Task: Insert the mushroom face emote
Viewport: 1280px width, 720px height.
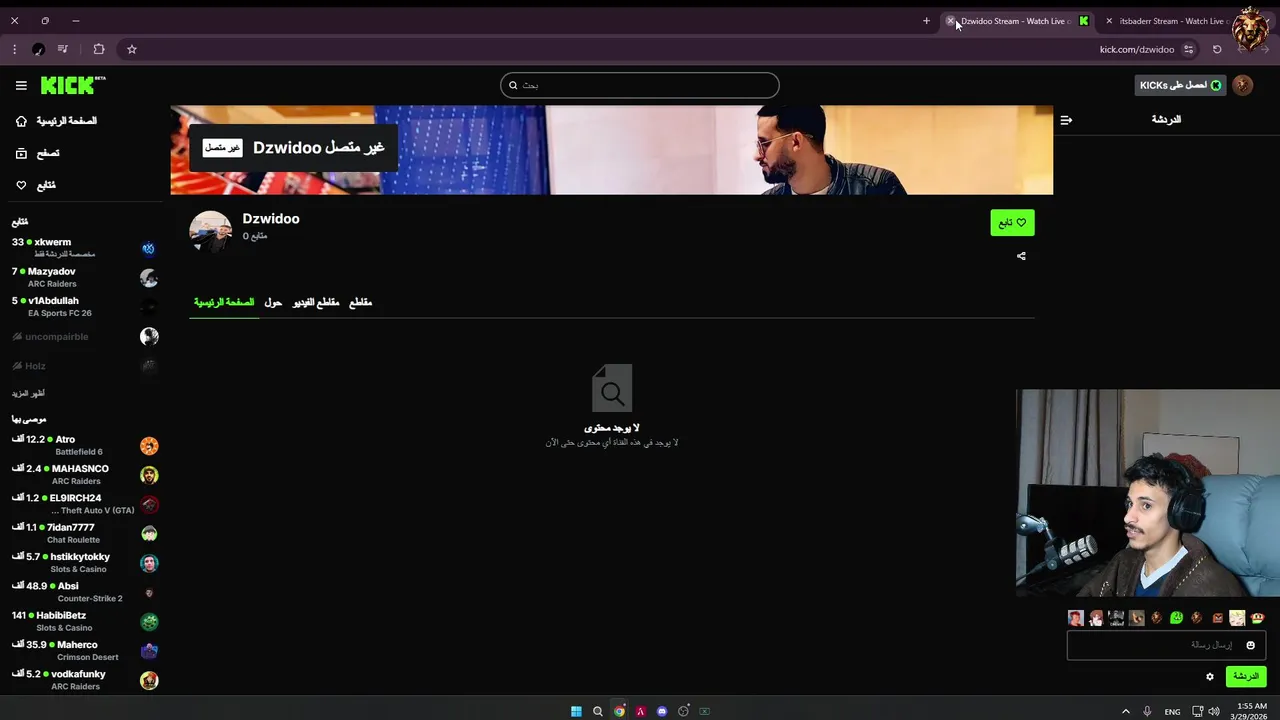Action: pos(1258,618)
